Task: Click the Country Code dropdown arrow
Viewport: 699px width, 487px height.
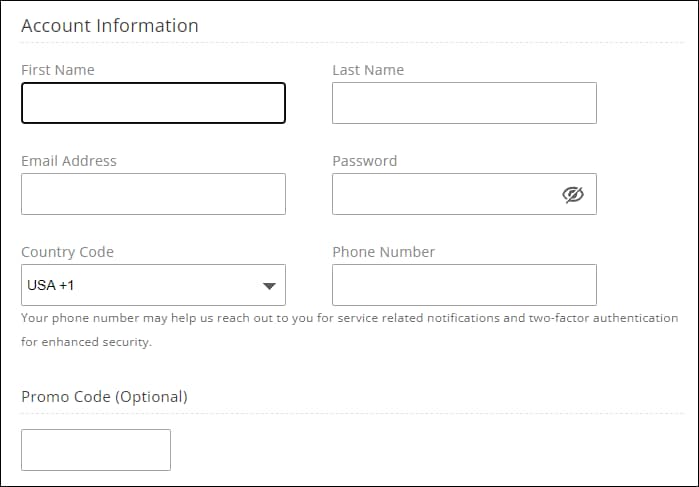Action: tap(268, 286)
